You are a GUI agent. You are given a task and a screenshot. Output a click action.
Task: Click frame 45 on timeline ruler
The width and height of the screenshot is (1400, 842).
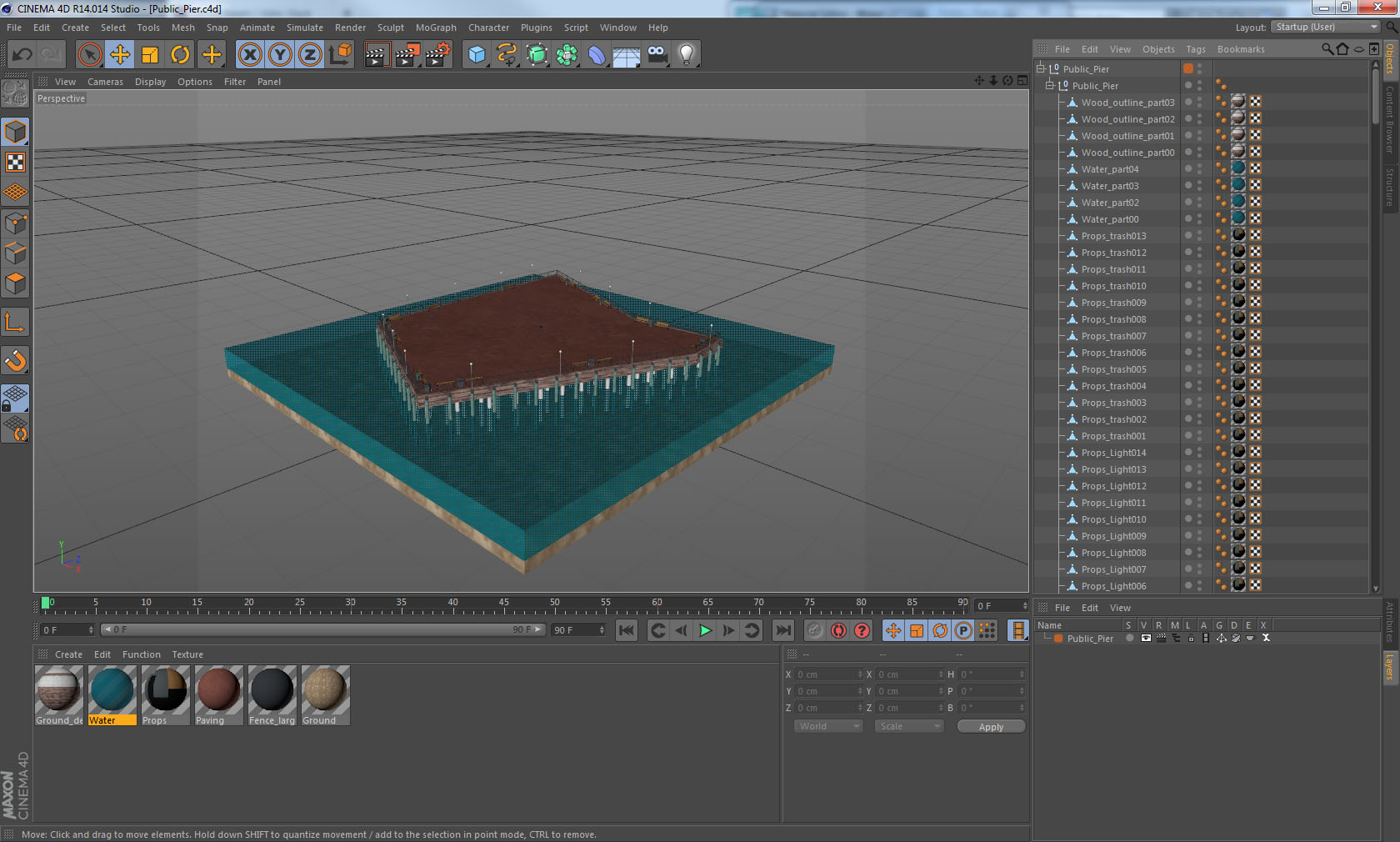coord(503,604)
